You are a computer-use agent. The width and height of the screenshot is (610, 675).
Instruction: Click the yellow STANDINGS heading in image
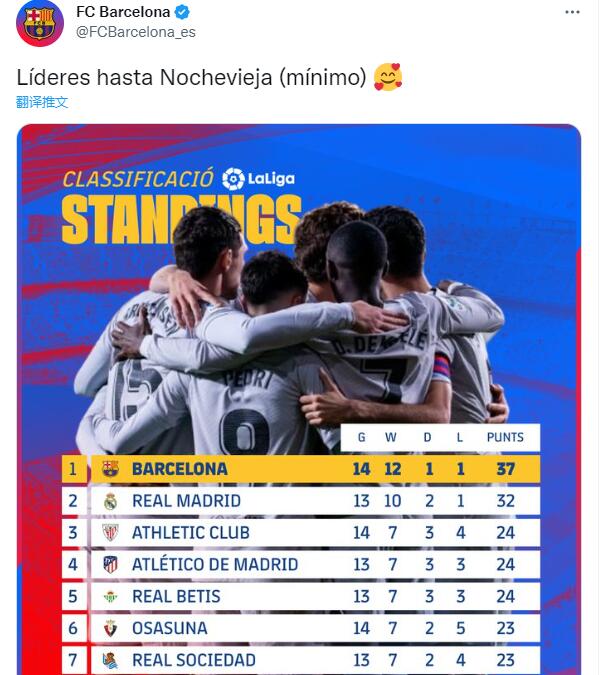181,220
